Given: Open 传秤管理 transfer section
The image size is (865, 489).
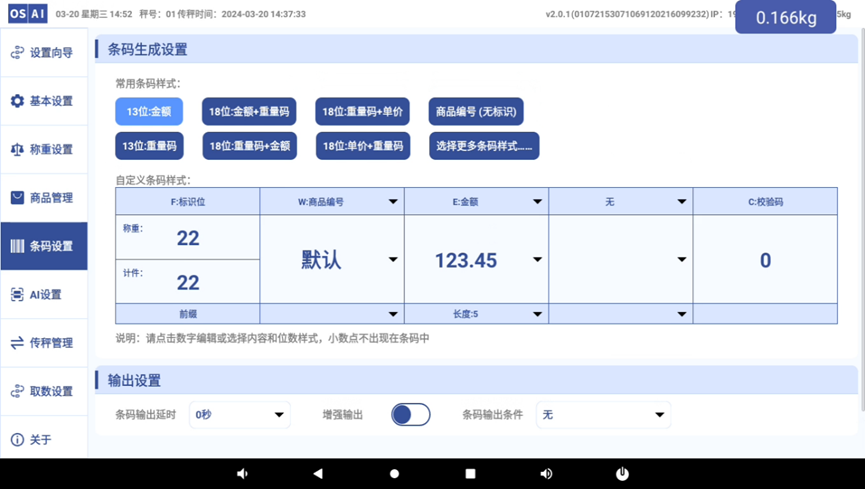Looking at the screenshot, I should click(43, 343).
